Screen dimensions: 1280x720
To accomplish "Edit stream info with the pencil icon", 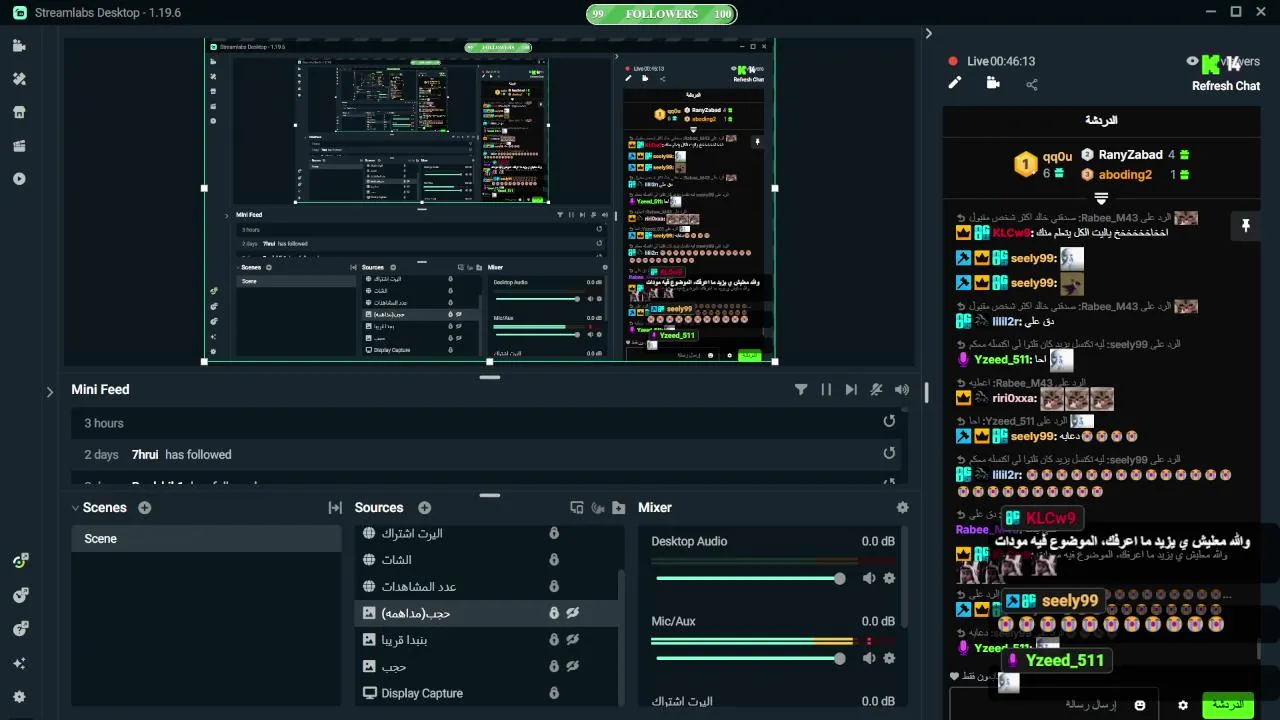I will coord(955,83).
